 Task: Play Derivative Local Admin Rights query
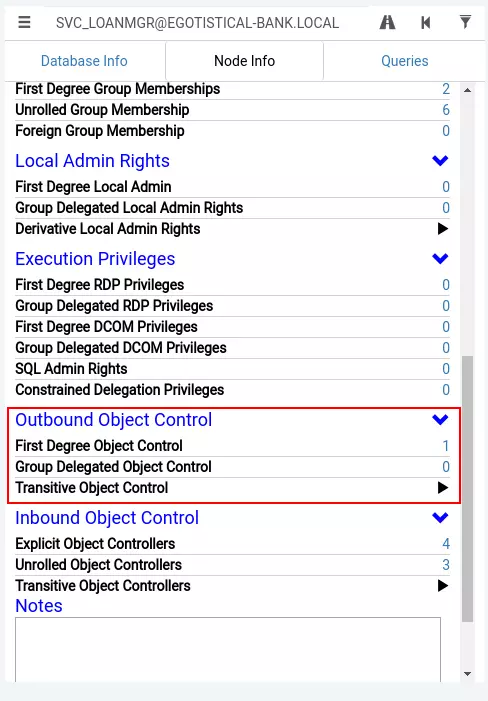tap(442, 229)
